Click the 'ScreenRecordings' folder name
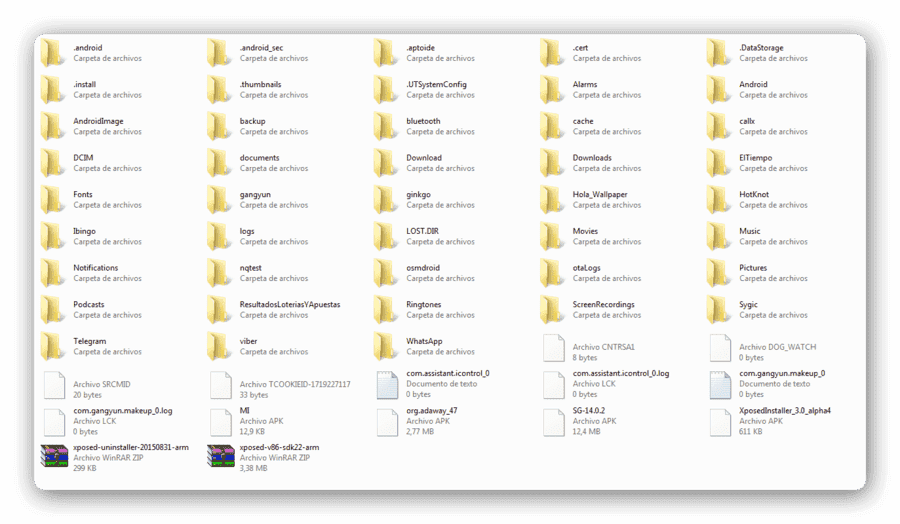The width and height of the screenshot is (900, 524). (x=603, y=305)
